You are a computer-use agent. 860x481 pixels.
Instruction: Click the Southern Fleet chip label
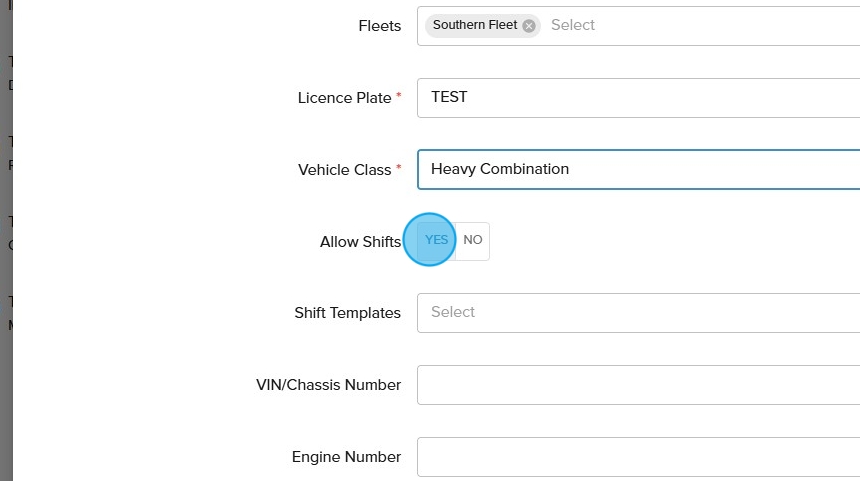475,26
